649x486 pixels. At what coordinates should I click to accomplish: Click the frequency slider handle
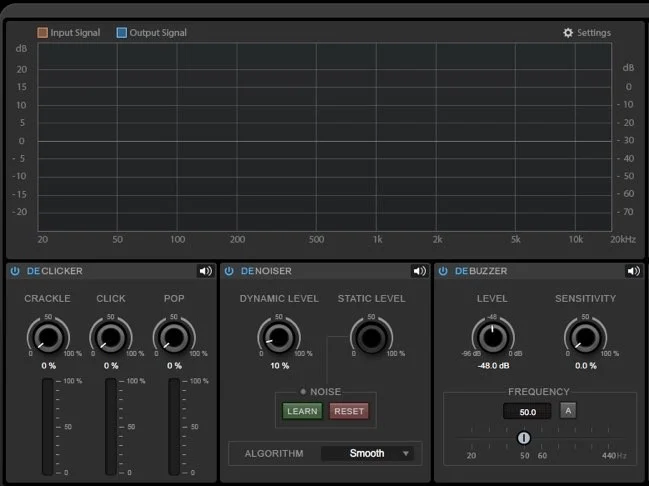pos(524,438)
